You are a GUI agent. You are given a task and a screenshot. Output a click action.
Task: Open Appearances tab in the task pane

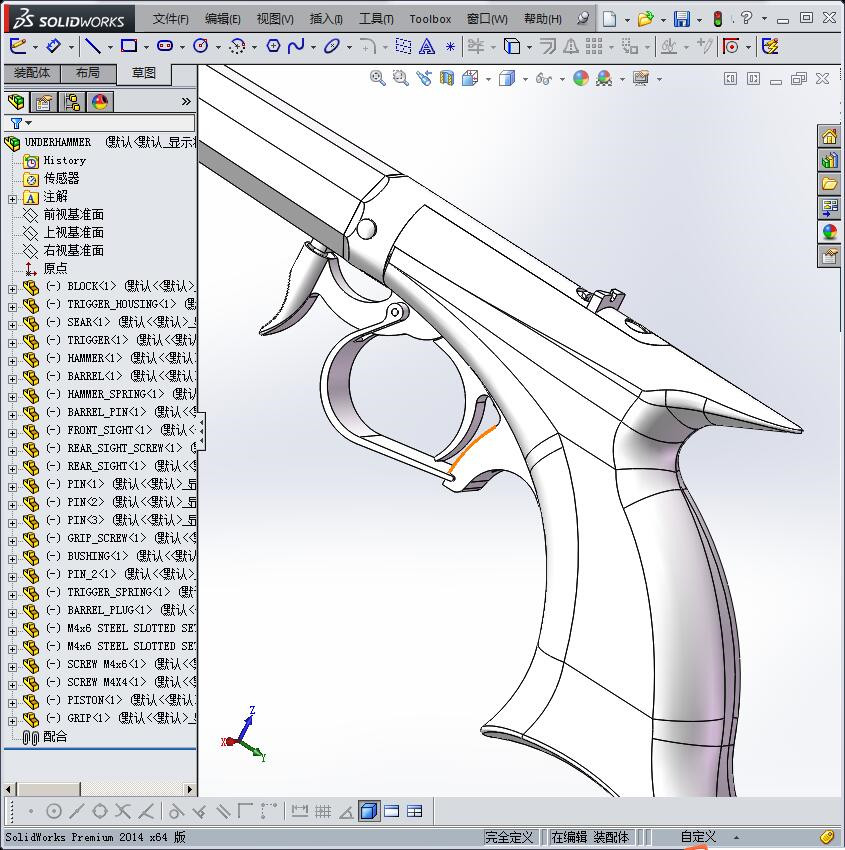click(829, 231)
